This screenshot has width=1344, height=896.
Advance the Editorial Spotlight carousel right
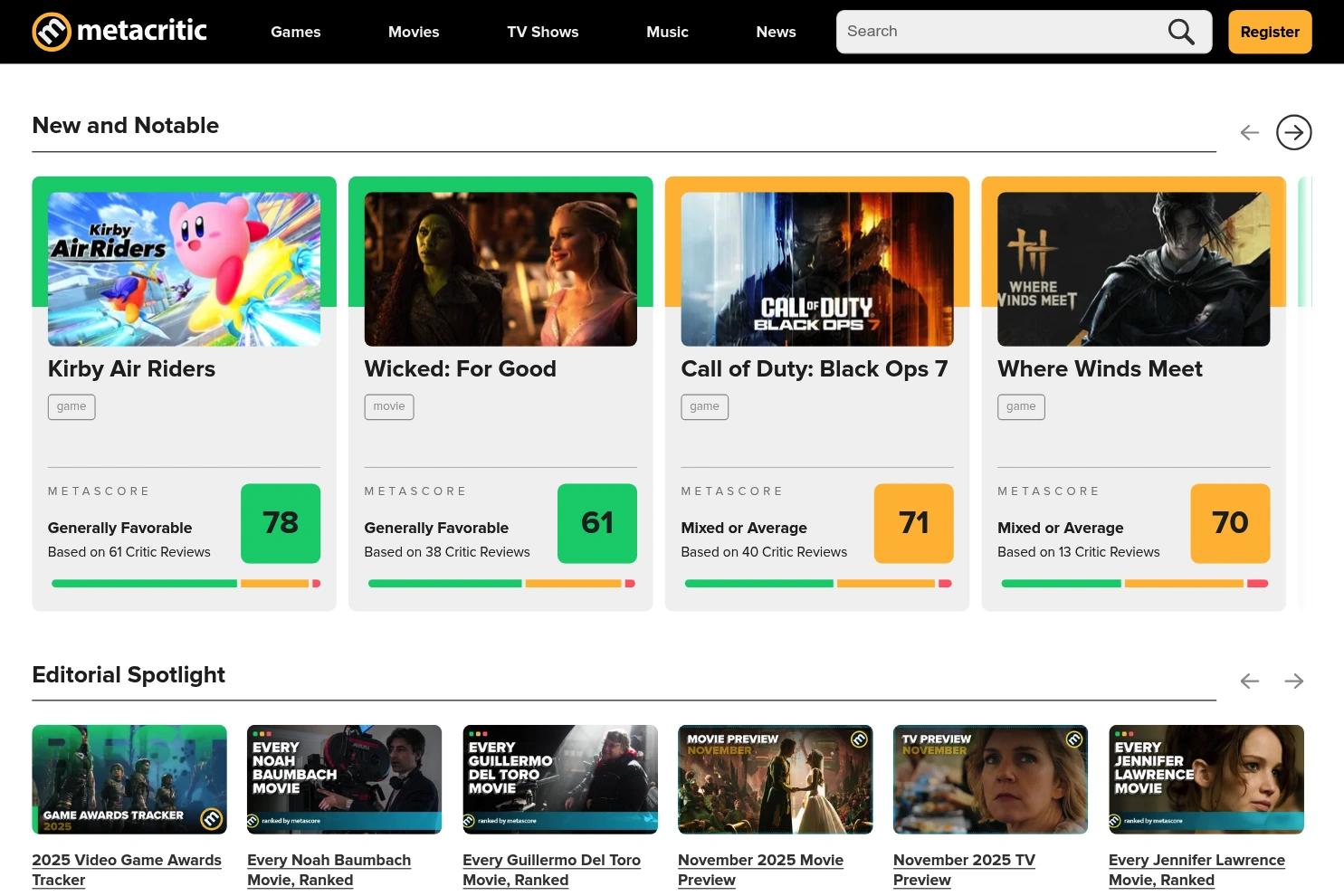[x=1293, y=681]
